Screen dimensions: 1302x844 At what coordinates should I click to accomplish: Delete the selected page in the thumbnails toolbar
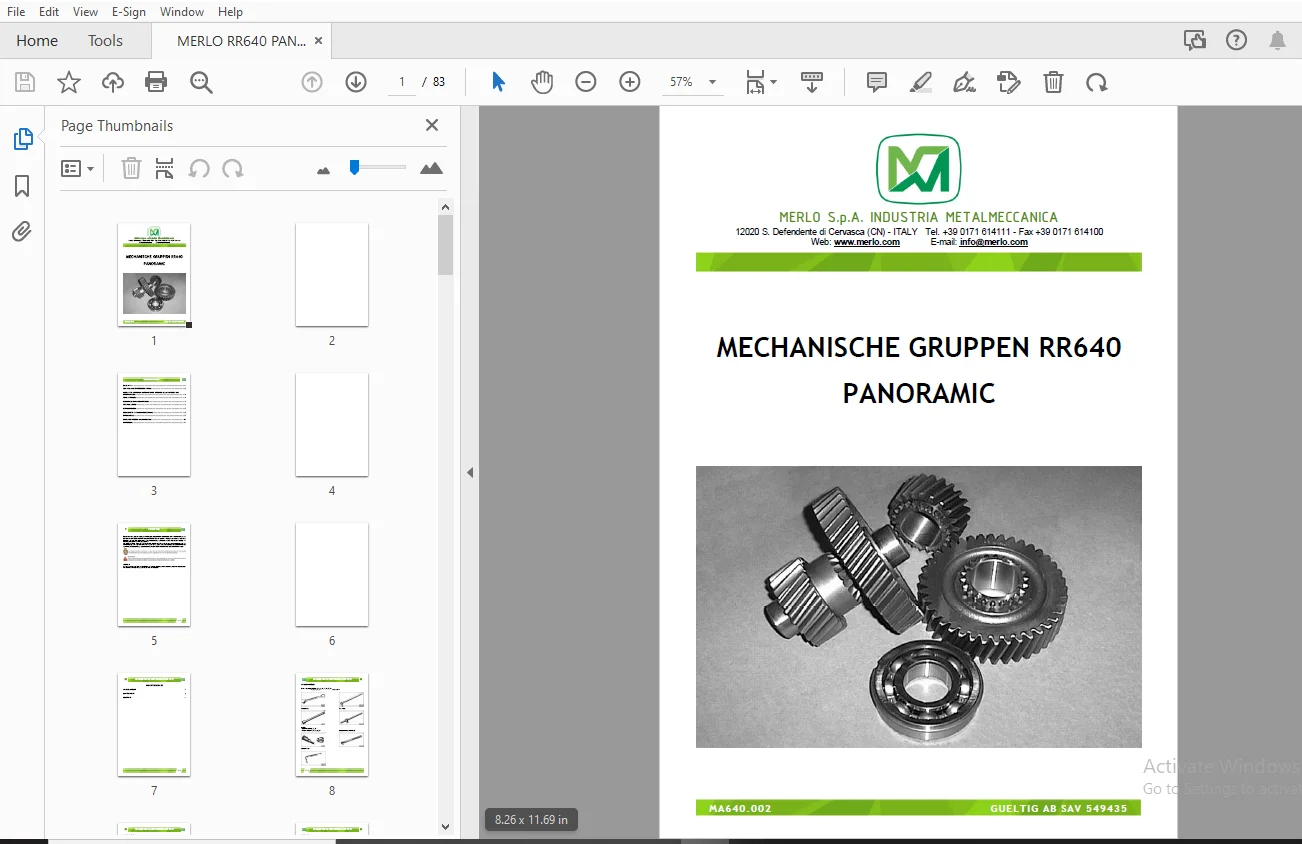[131, 168]
